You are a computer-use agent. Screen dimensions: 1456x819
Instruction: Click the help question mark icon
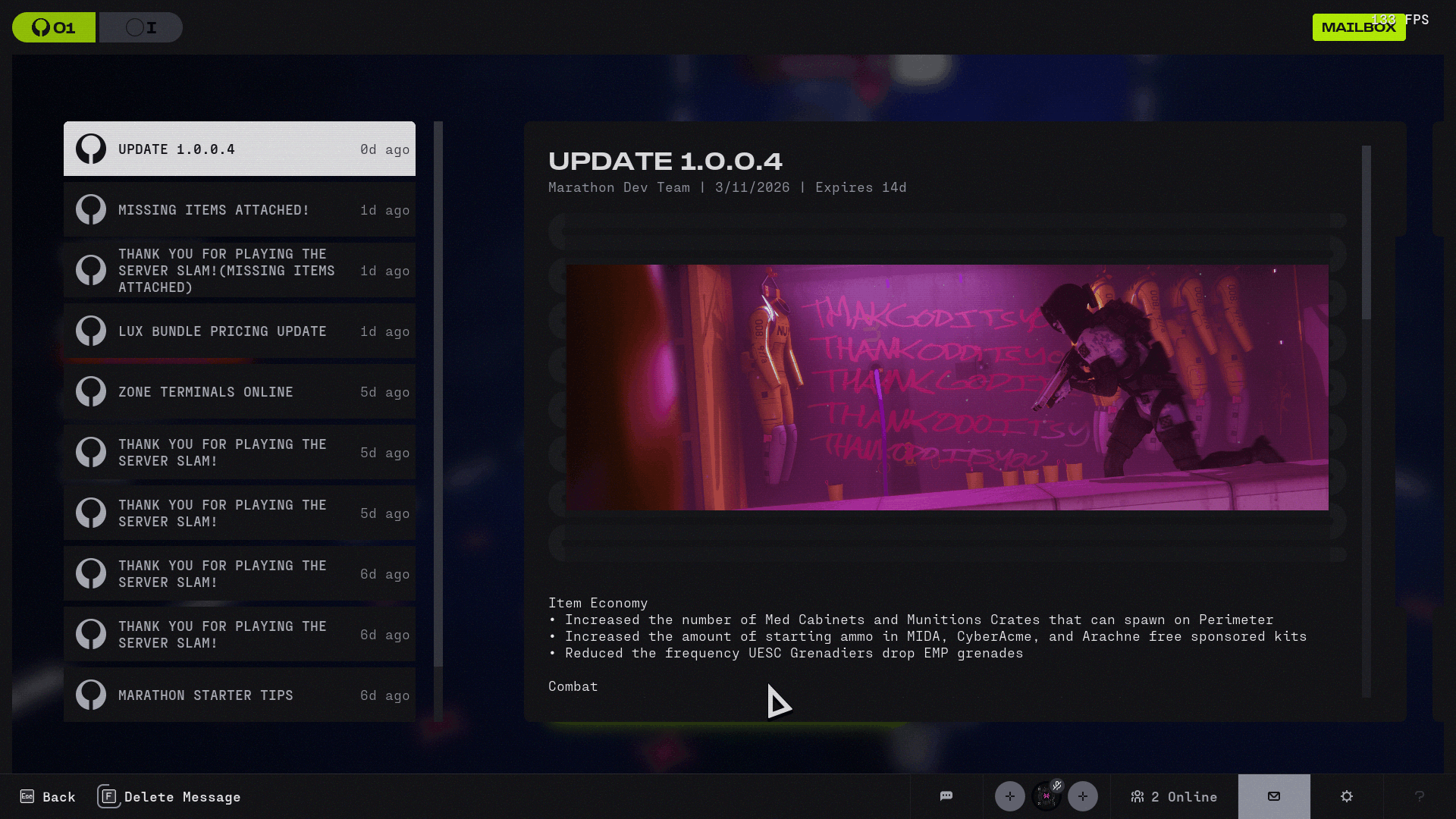pyautogui.click(x=1420, y=796)
